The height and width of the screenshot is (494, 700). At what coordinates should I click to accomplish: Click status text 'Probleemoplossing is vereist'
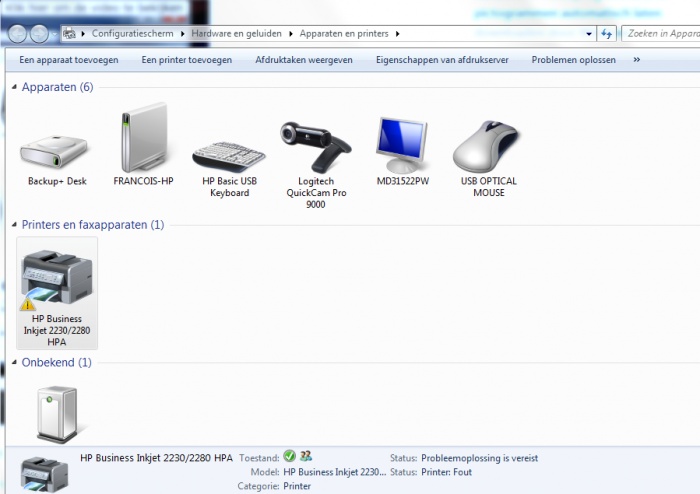(x=479, y=458)
